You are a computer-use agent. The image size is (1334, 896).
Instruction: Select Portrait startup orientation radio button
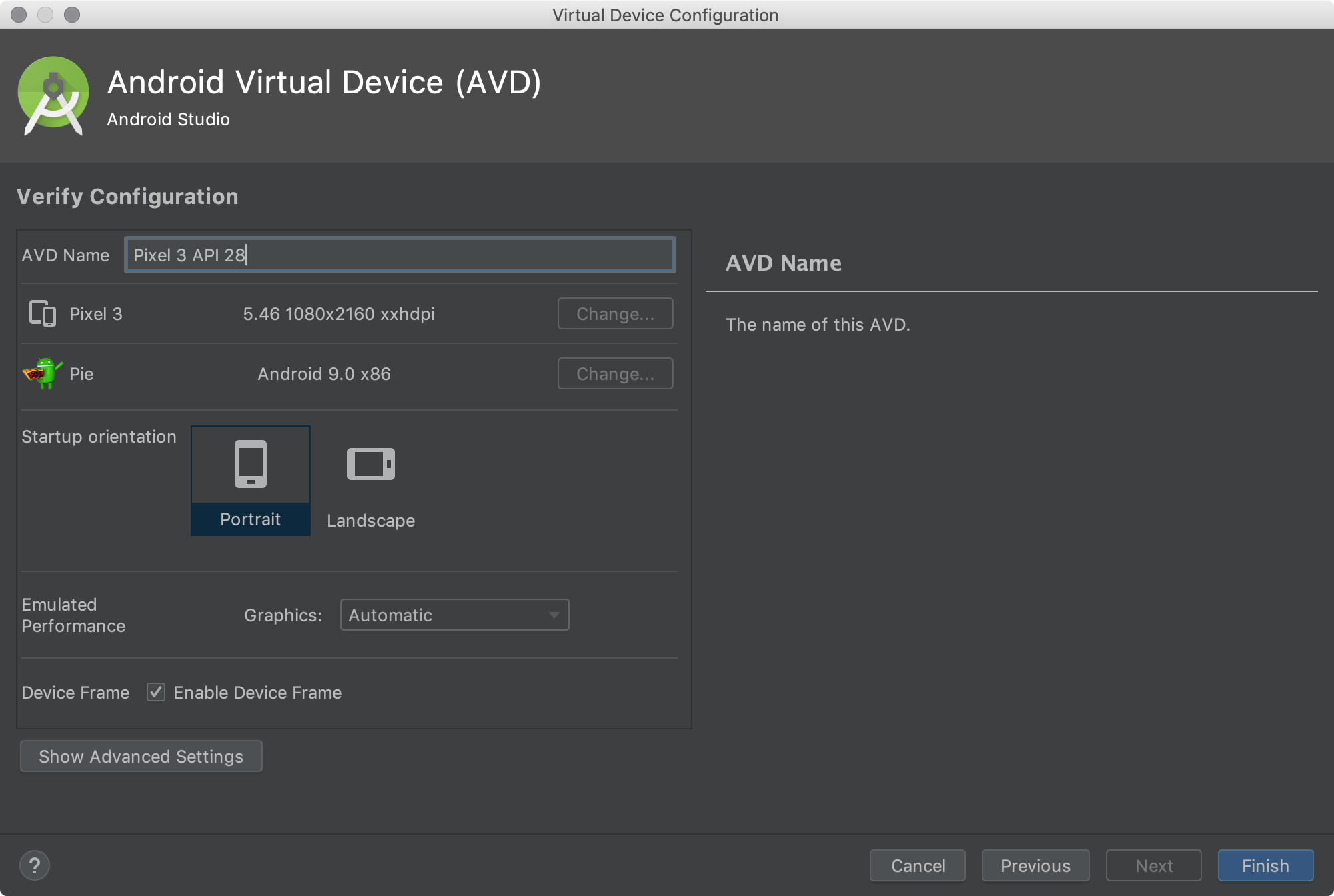(250, 480)
